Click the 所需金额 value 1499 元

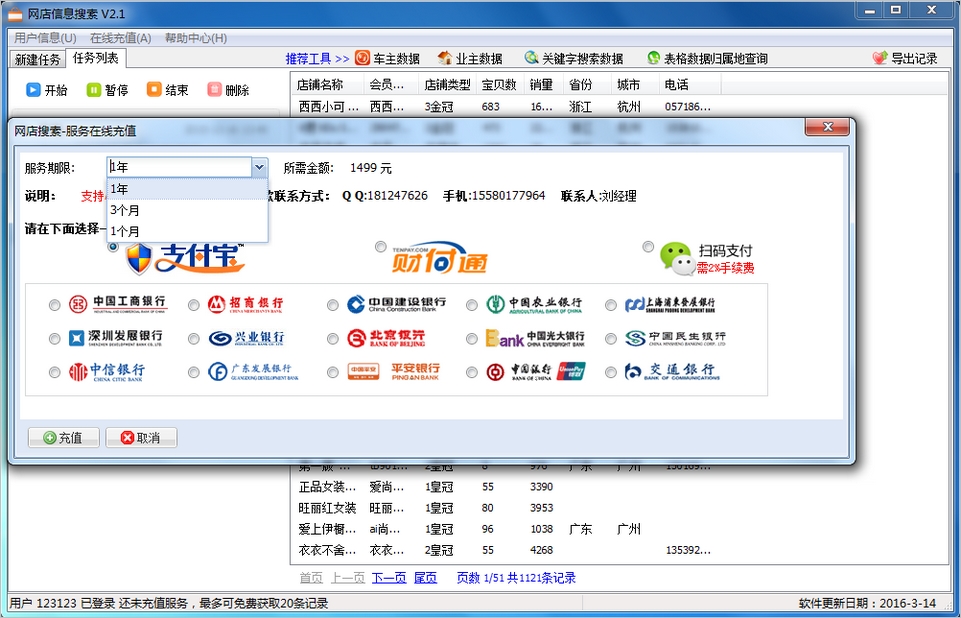click(371, 168)
